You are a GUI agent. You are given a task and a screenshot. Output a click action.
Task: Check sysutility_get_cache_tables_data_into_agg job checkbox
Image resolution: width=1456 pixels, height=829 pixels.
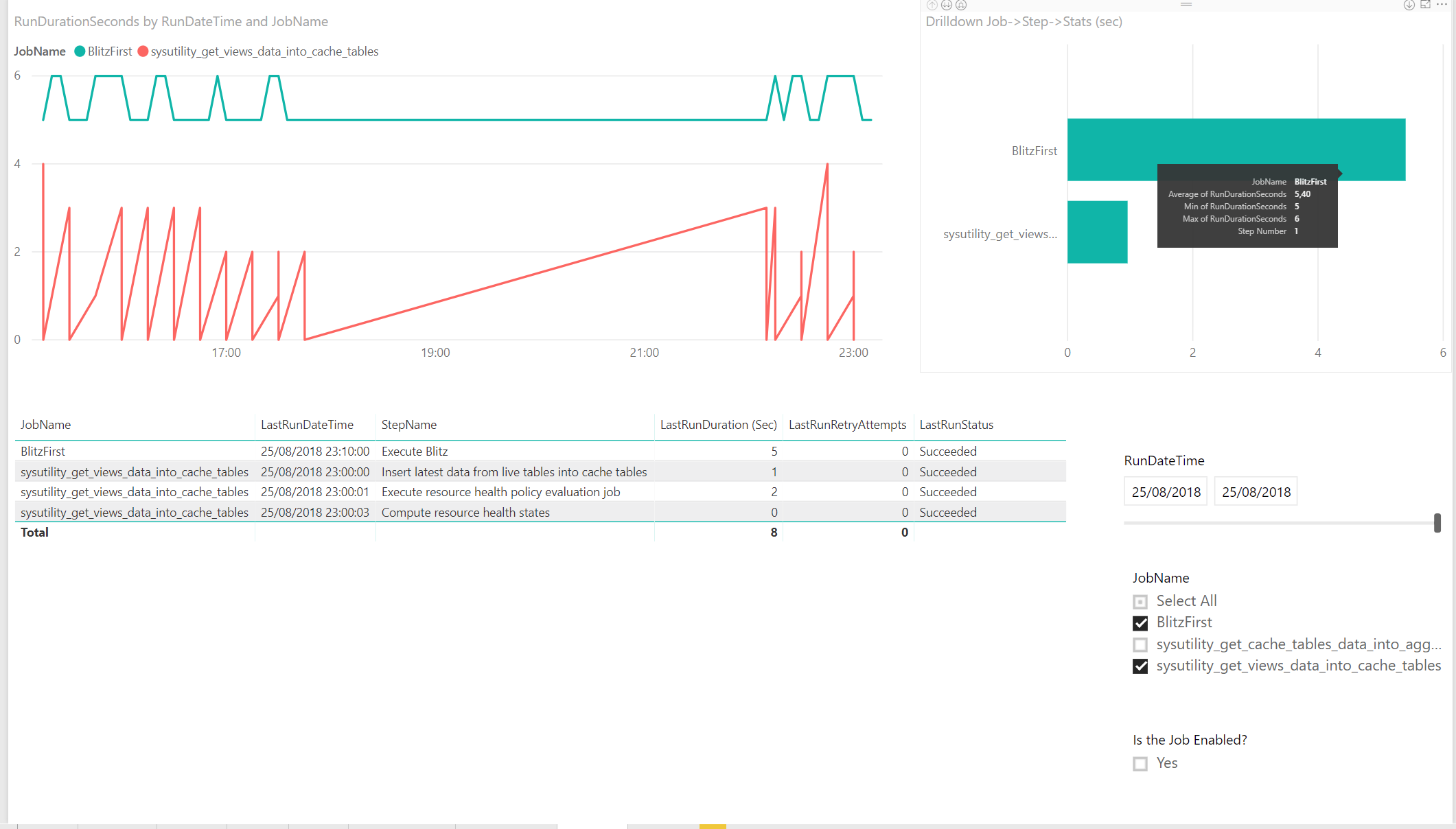click(x=1140, y=645)
